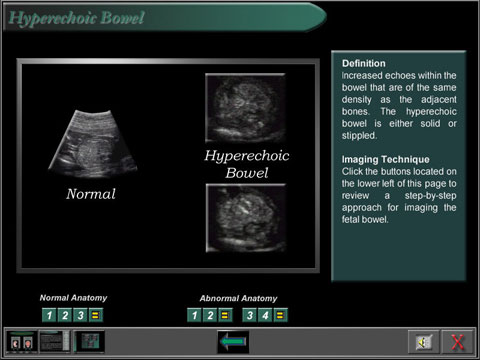480x360 pixels.
Task: Click the Normal bowel ultrasound image
Action: (x=93, y=143)
